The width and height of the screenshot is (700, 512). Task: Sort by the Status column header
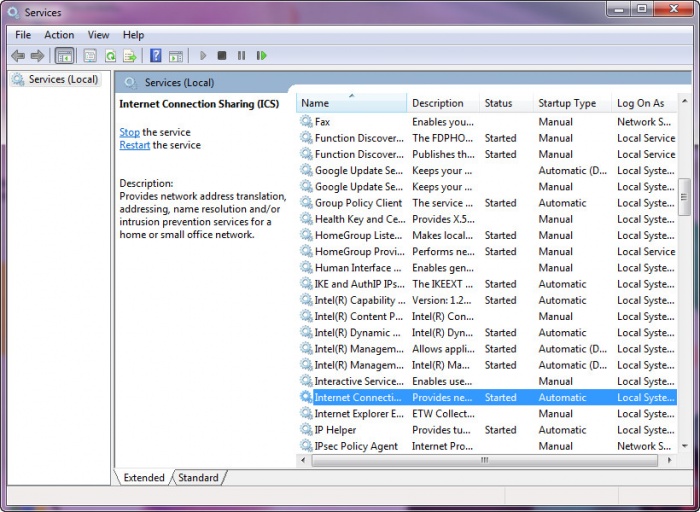click(498, 103)
